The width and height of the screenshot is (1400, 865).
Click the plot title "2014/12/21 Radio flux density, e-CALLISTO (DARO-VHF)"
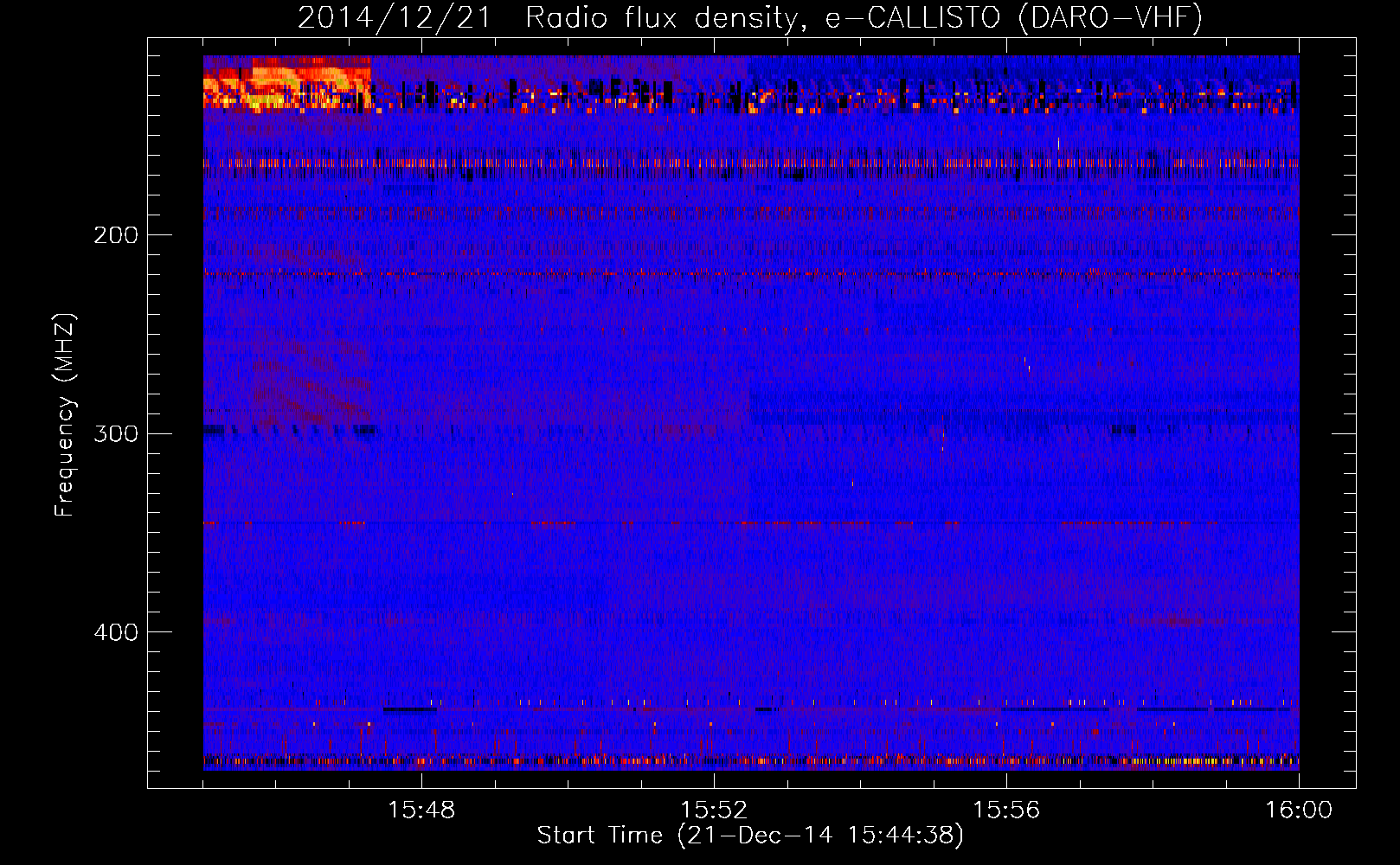(x=750, y=17)
